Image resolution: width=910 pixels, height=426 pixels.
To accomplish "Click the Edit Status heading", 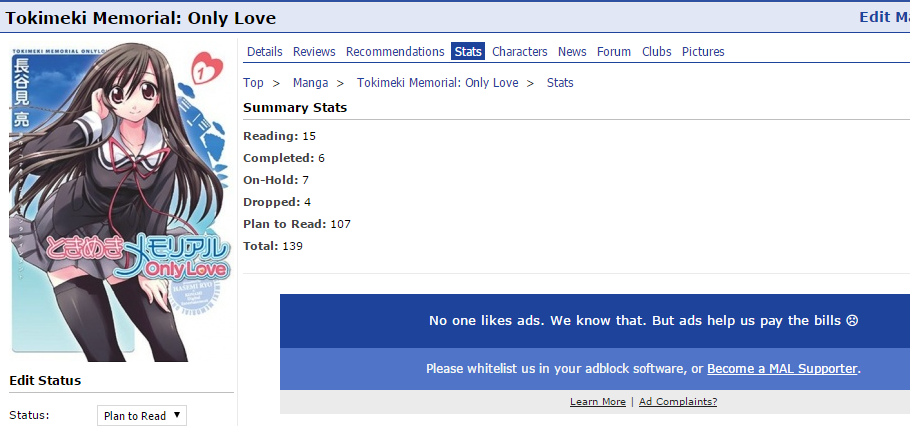I will [x=45, y=381].
